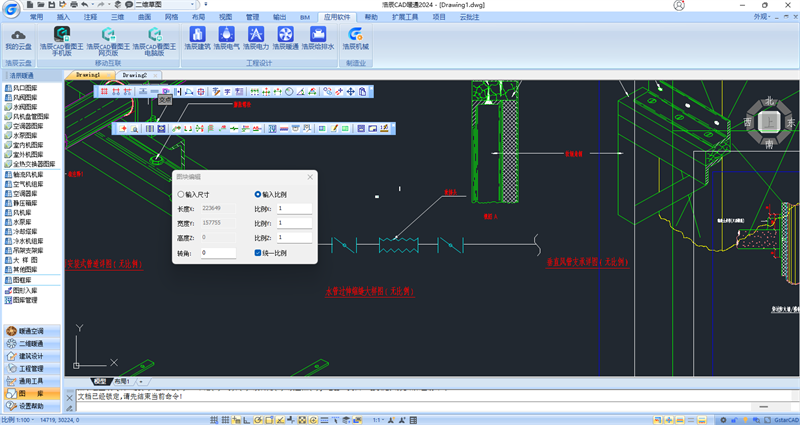The image size is (800, 425).
Task: Open 浩辰给排水 plumbing icon
Action: point(316,38)
